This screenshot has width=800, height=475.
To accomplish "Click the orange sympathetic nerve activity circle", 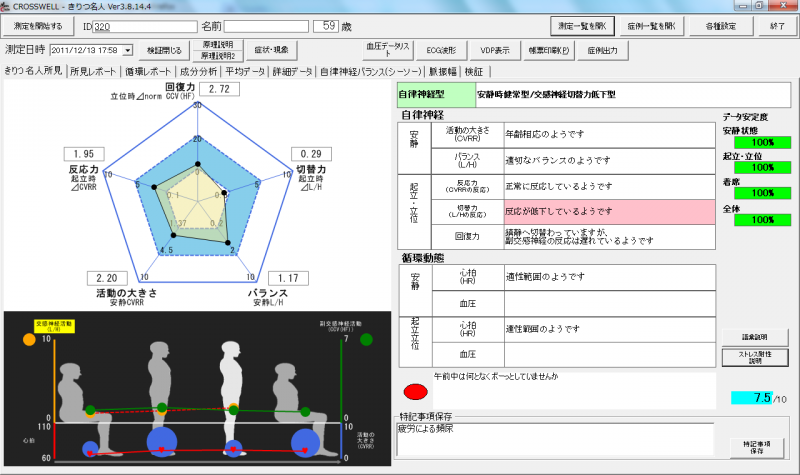I will pos(28,339).
